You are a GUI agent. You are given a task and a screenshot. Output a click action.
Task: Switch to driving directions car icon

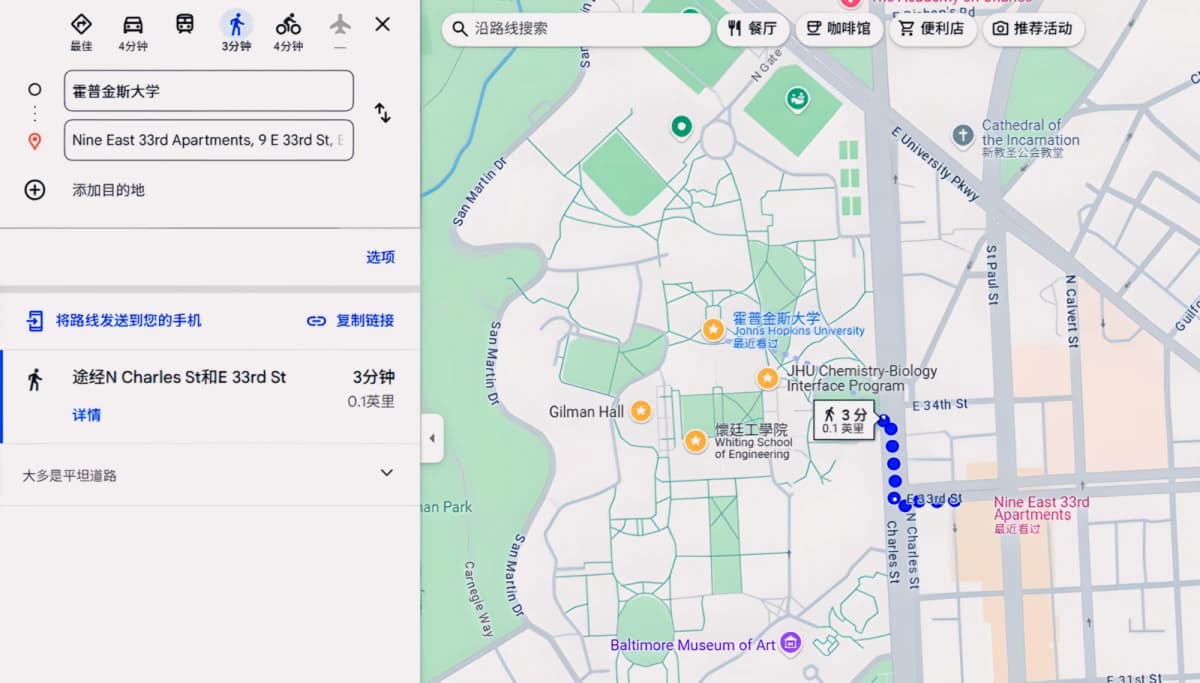[x=133, y=24]
